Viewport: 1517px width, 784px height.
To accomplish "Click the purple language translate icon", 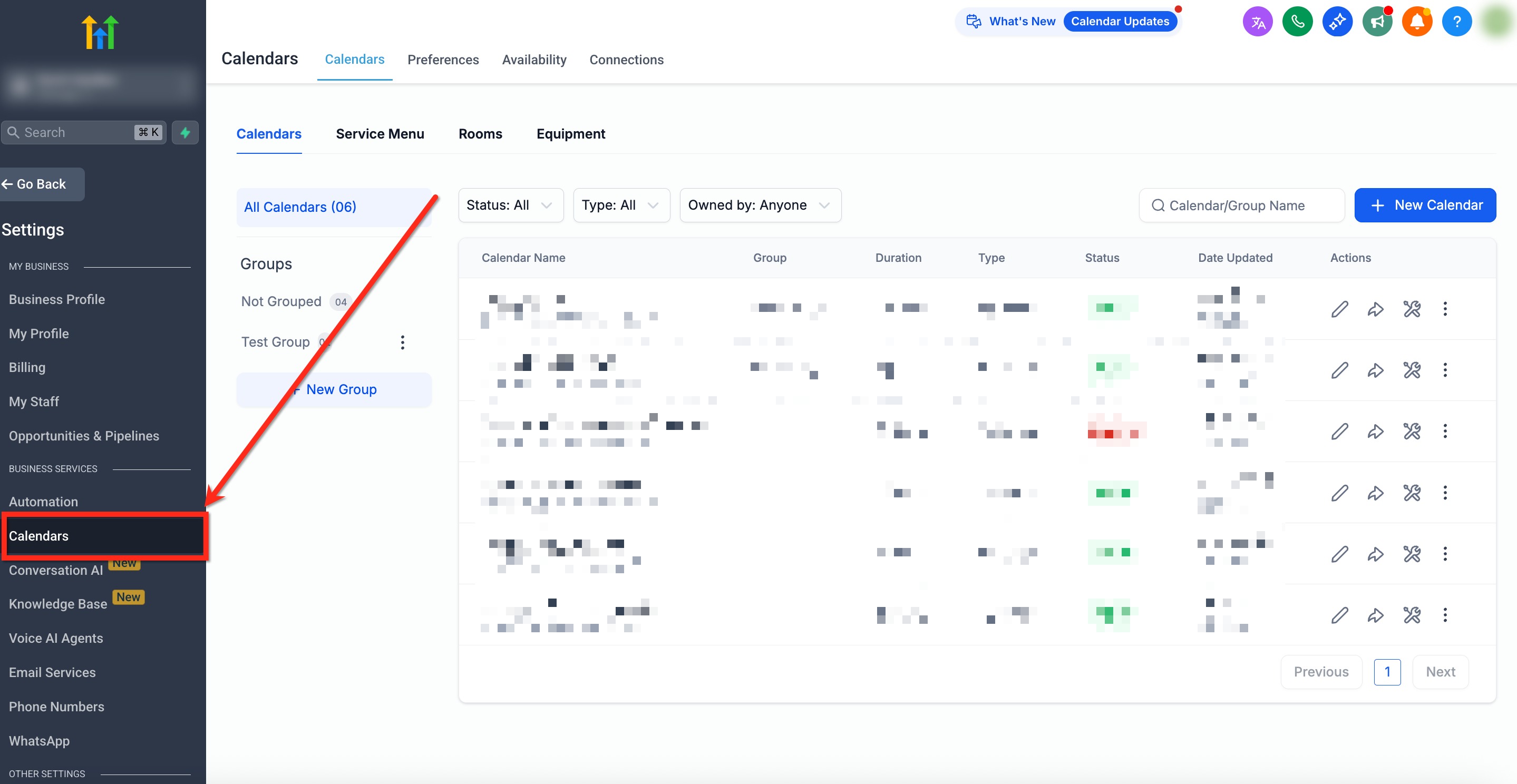I will click(x=1257, y=22).
